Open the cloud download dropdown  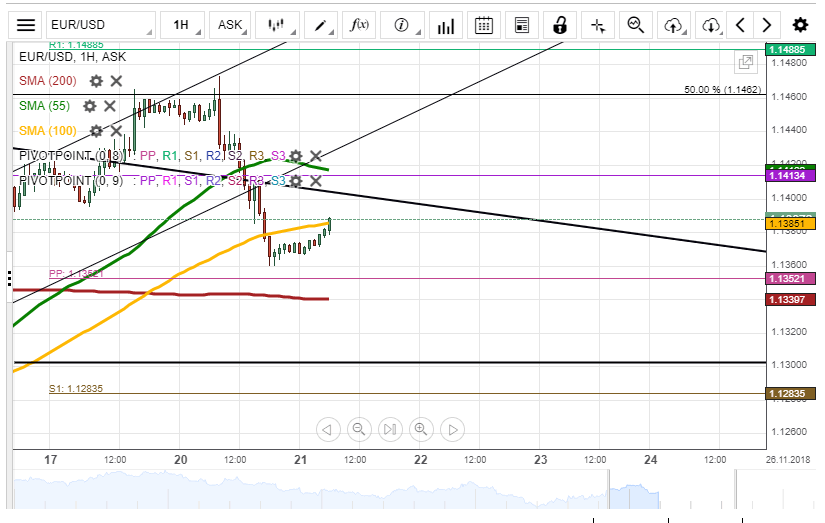coord(711,25)
